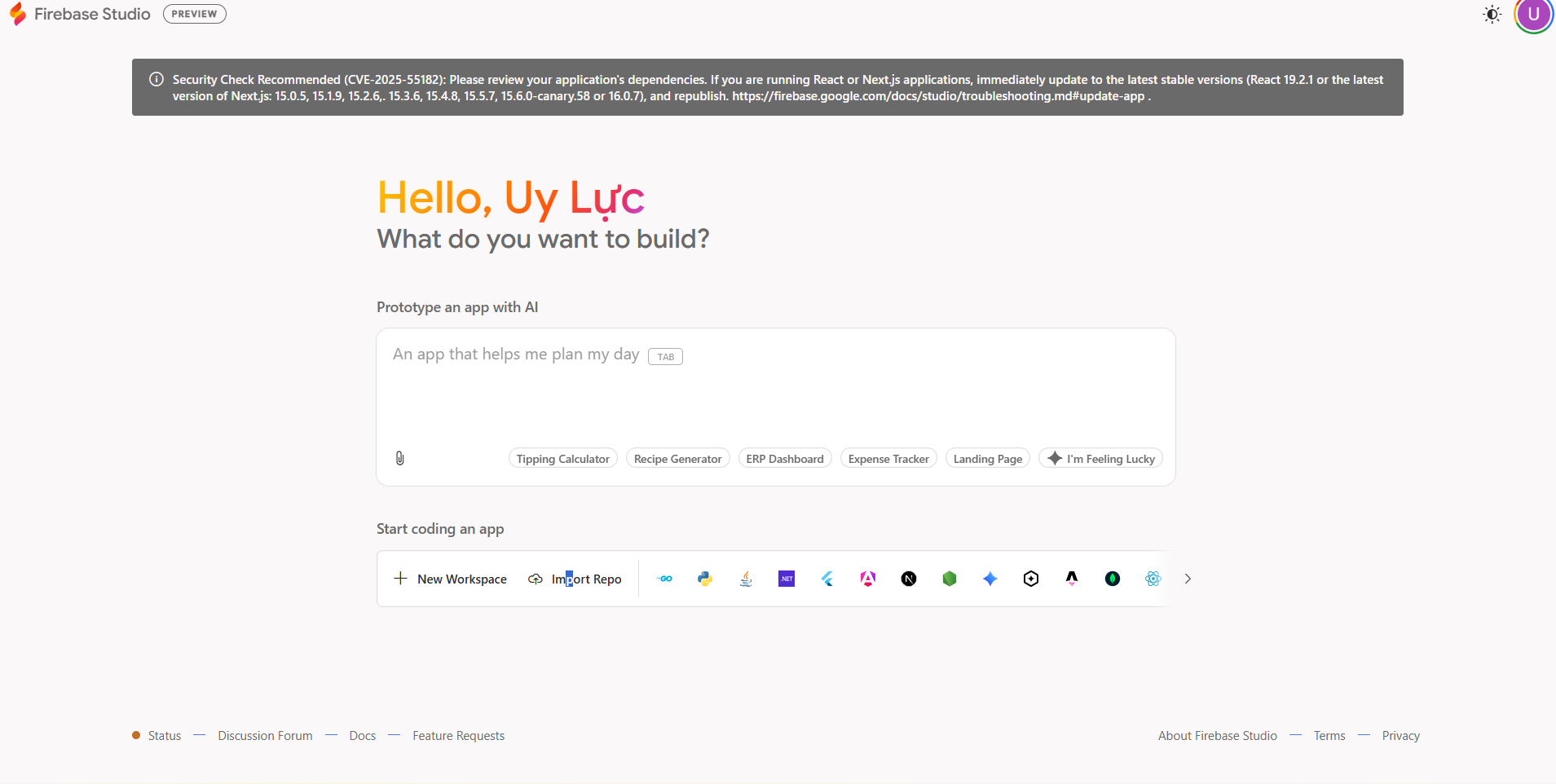
Task: Select the Go template icon
Action: click(x=665, y=579)
